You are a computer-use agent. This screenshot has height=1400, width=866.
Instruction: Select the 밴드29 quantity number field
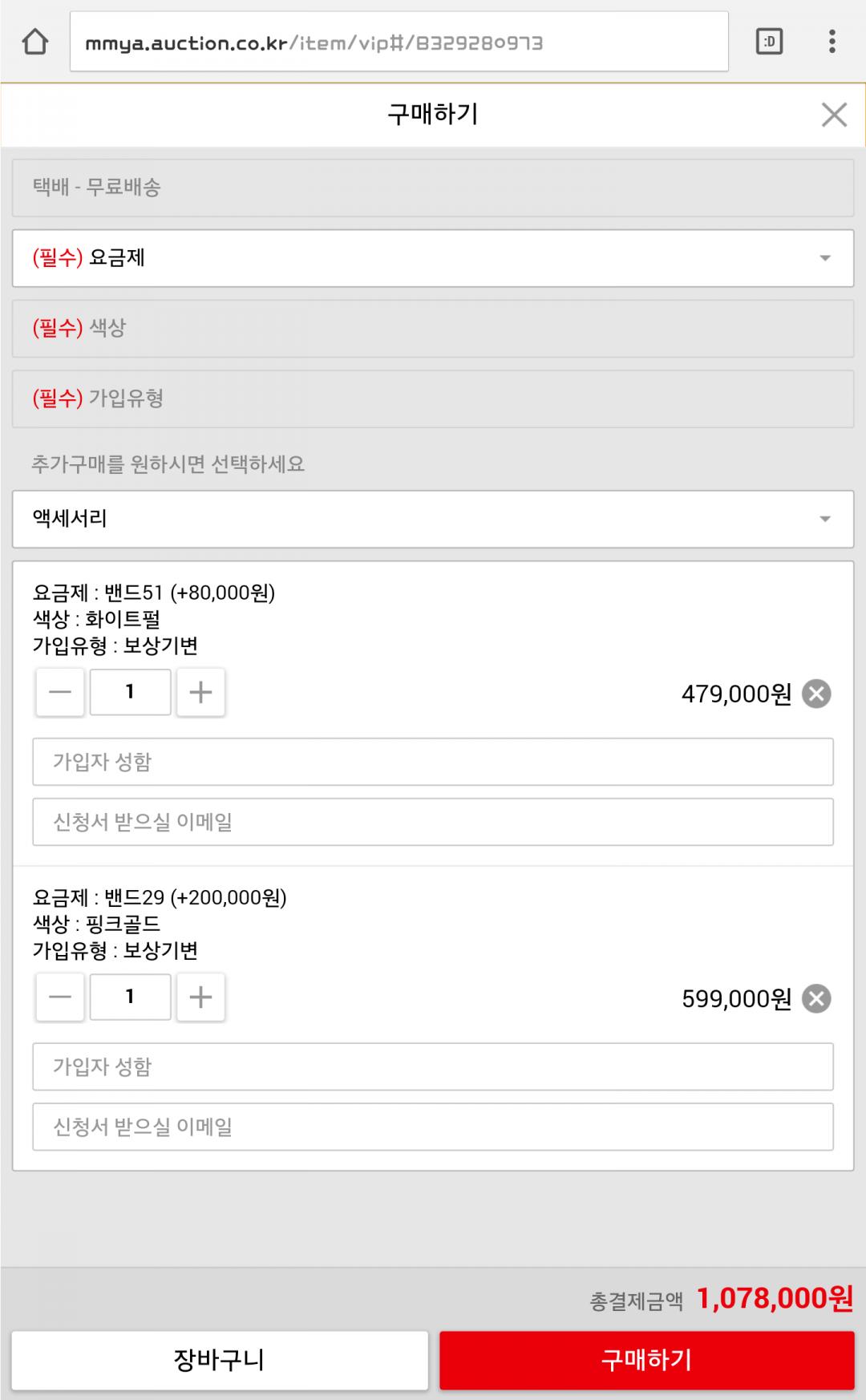(x=130, y=997)
